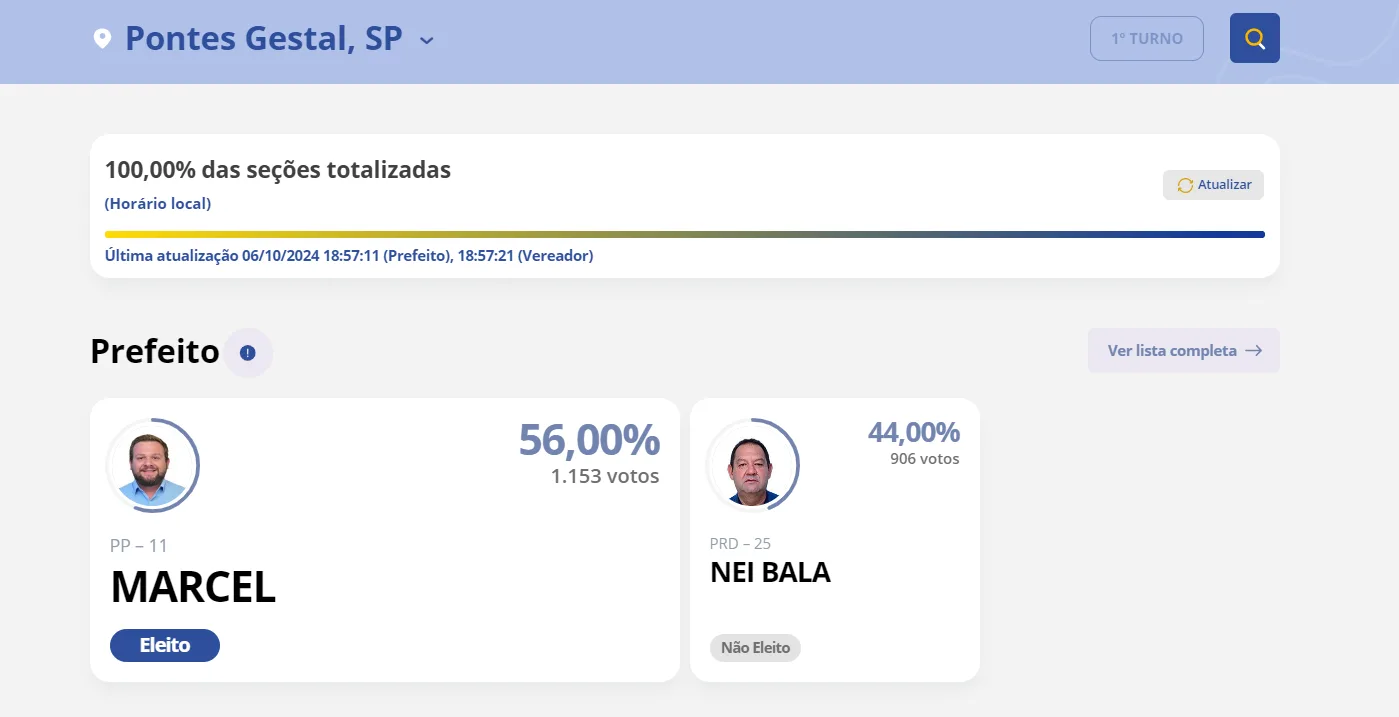Image resolution: width=1399 pixels, height=717 pixels.
Task: Click the refresh arrows icon in Atualizar
Action: click(x=1185, y=185)
